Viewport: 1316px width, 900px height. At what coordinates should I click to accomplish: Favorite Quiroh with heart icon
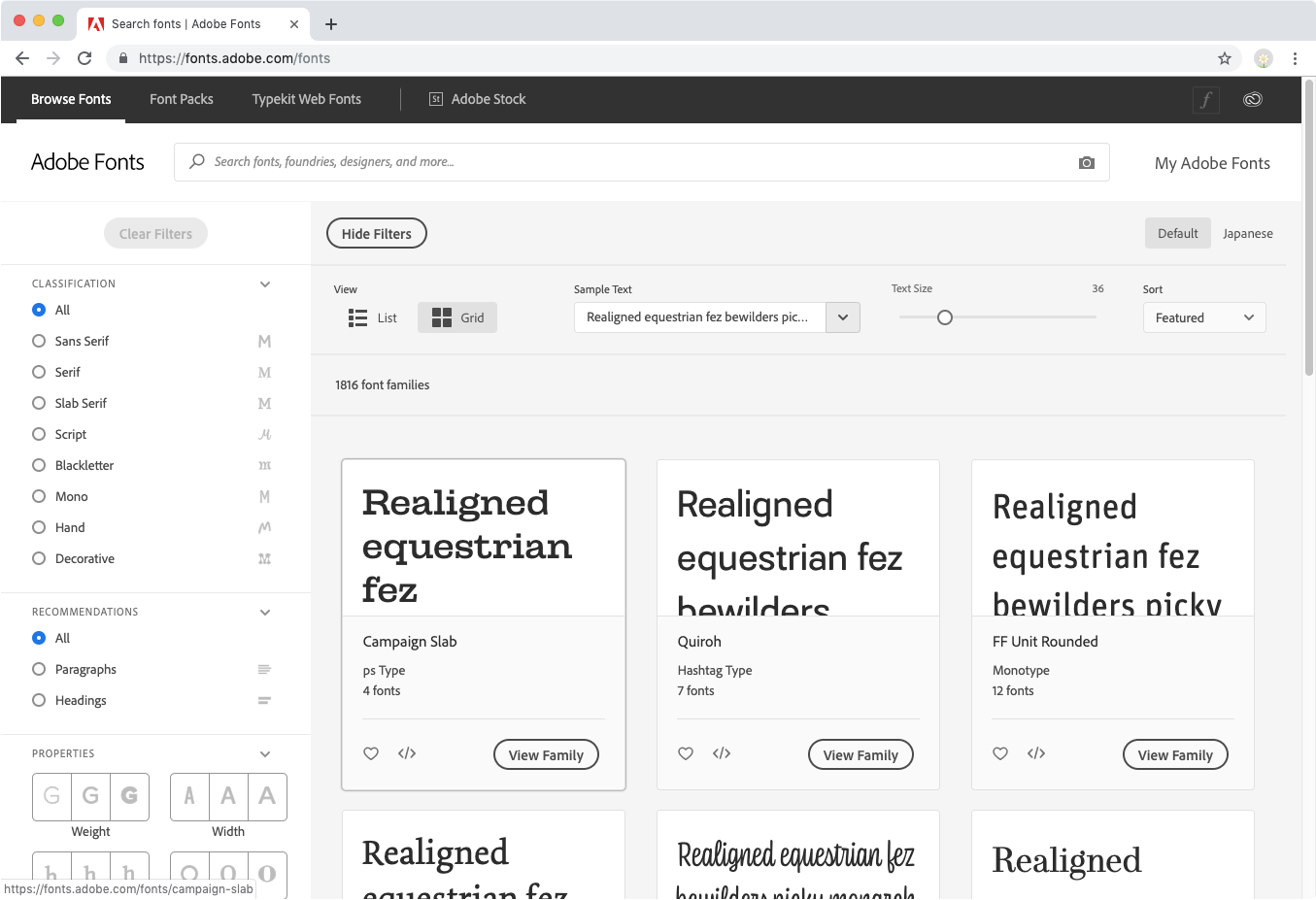pyautogui.click(x=686, y=753)
